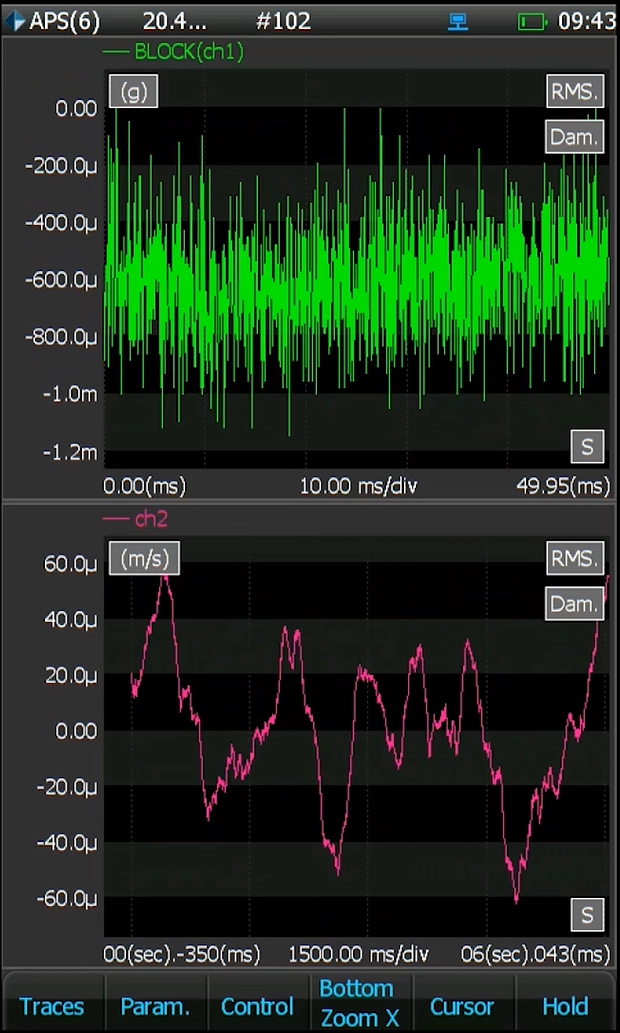Open the (g) unit selector on top graph
620x1033 pixels.
pyautogui.click(x=133, y=92)
